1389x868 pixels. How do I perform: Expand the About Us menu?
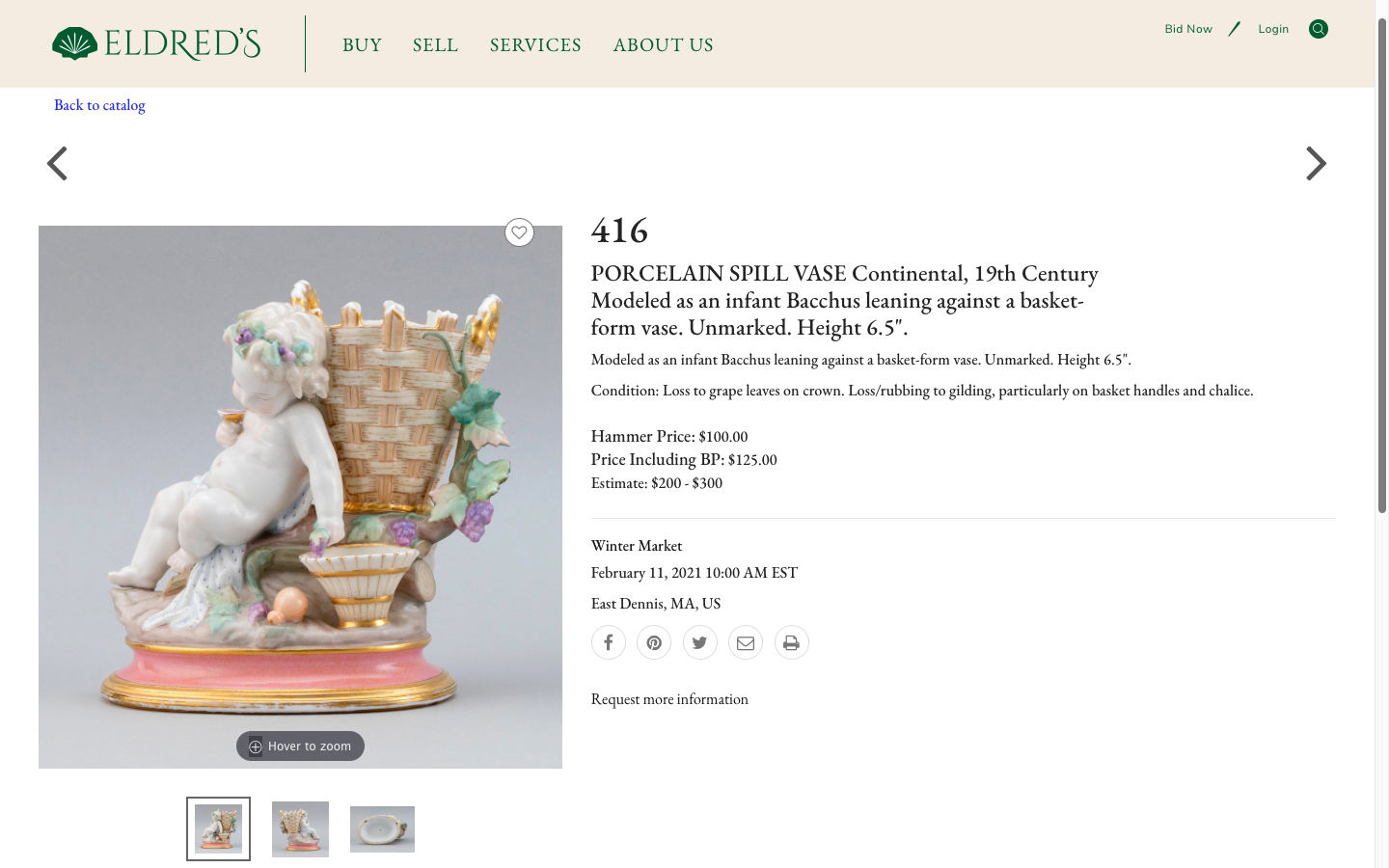coord(663,45)
